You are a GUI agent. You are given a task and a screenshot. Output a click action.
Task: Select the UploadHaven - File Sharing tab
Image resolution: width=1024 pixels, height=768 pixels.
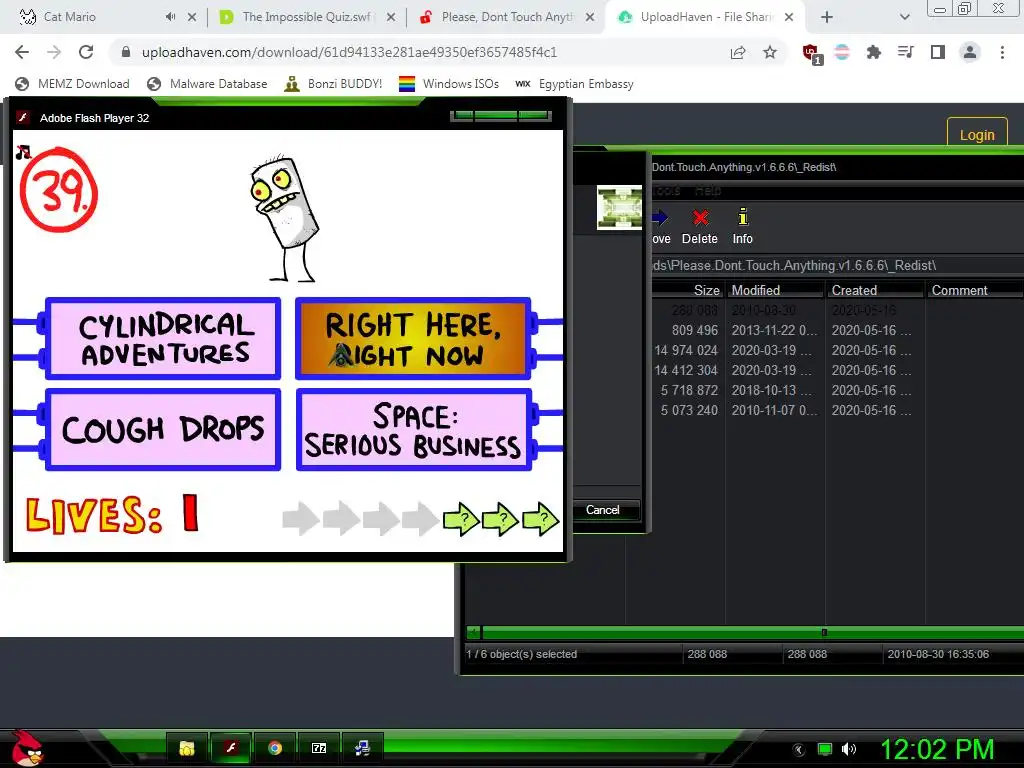(705, 17)
